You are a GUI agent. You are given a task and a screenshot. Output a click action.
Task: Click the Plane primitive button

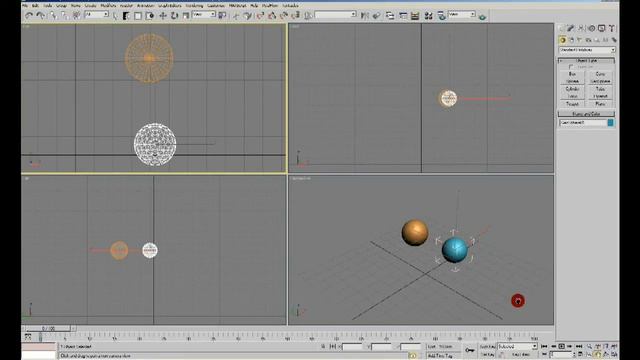(600, 104)
